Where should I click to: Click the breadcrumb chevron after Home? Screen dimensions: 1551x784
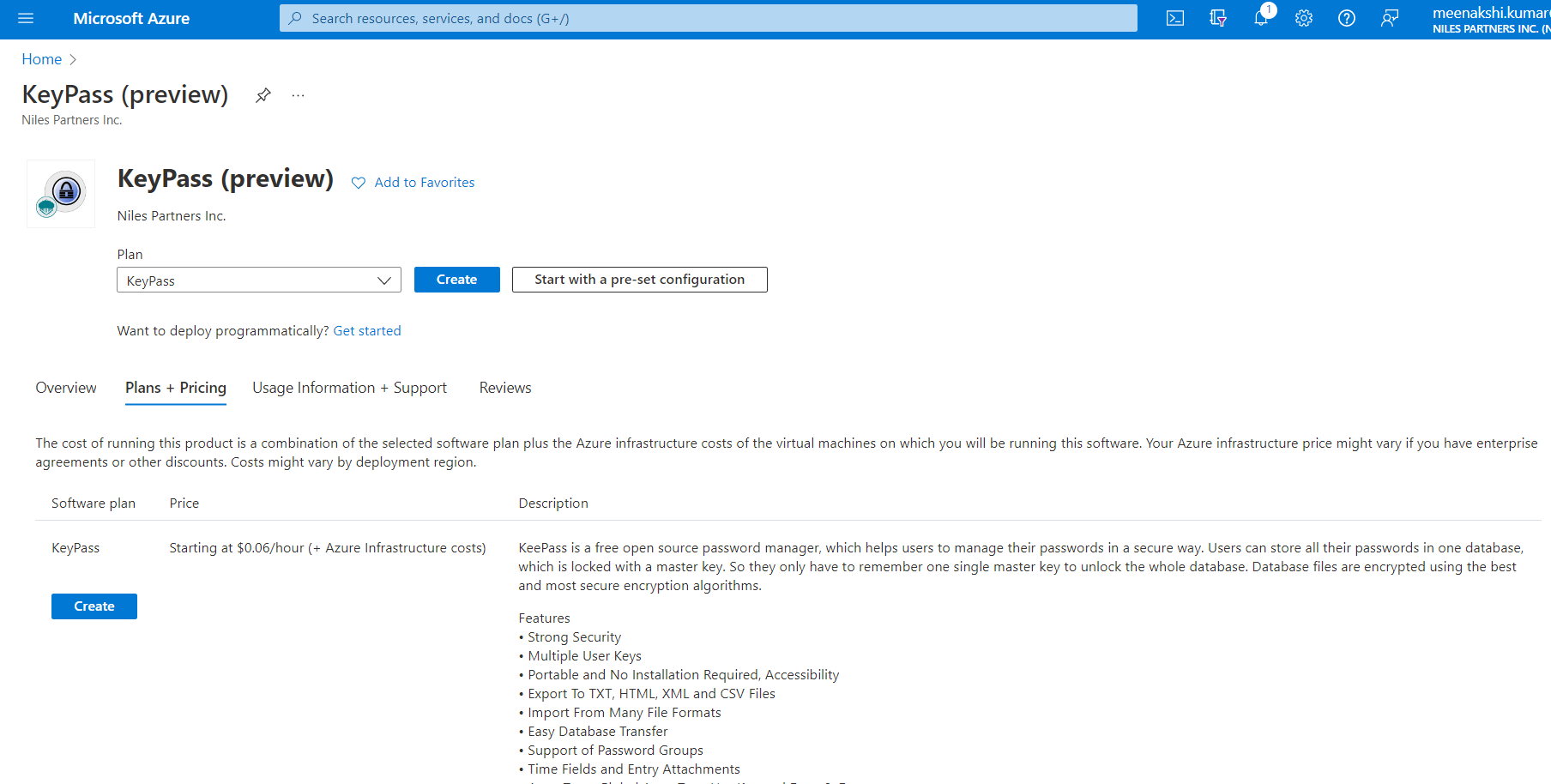pos(73,59)
